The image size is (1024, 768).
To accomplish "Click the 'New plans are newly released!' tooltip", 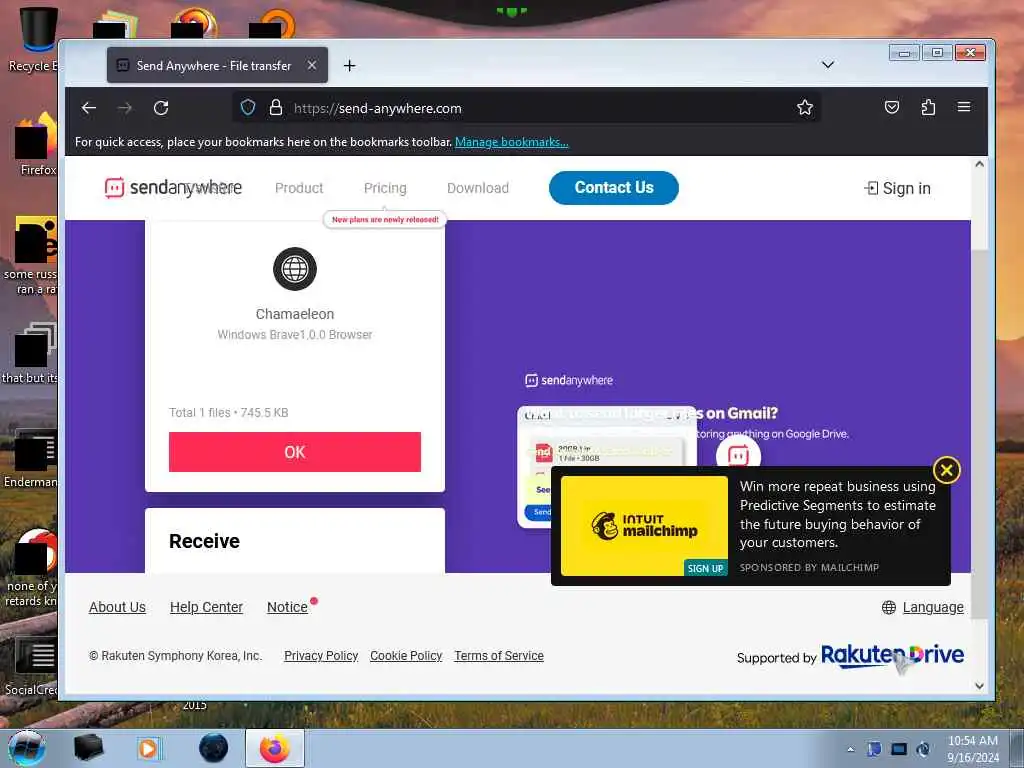I will 385,219.
